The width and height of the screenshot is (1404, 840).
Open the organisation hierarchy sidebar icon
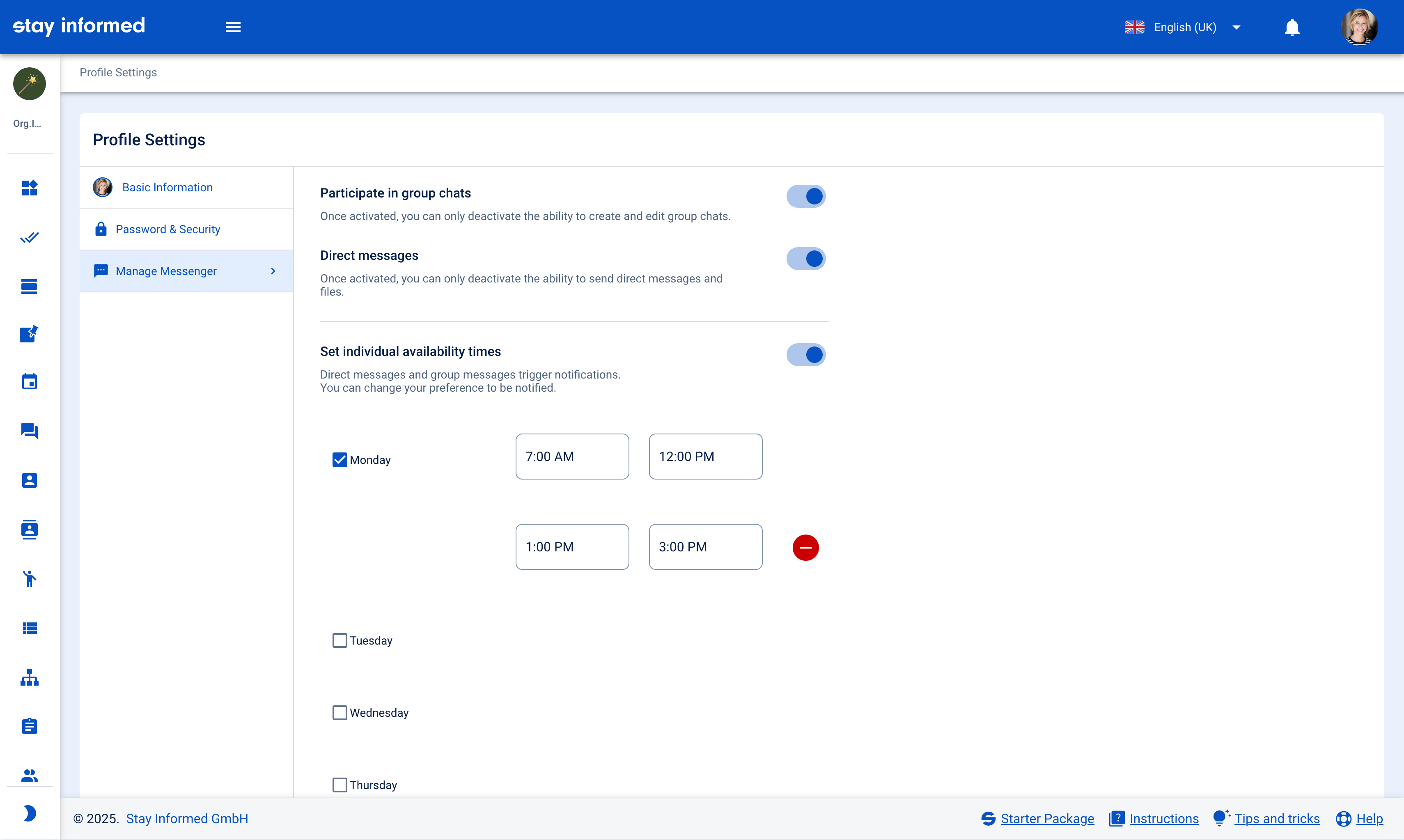click(x=30, y=677)
